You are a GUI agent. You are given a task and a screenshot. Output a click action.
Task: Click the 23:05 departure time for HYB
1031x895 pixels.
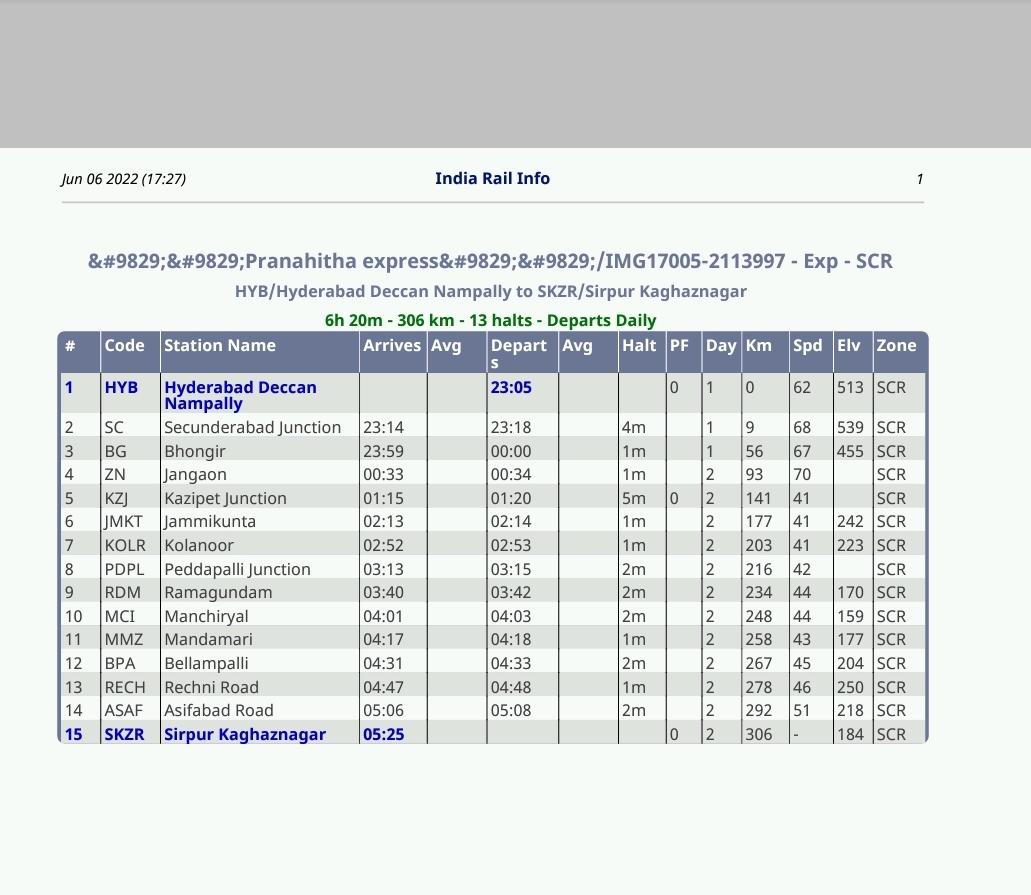pos(511,387)
